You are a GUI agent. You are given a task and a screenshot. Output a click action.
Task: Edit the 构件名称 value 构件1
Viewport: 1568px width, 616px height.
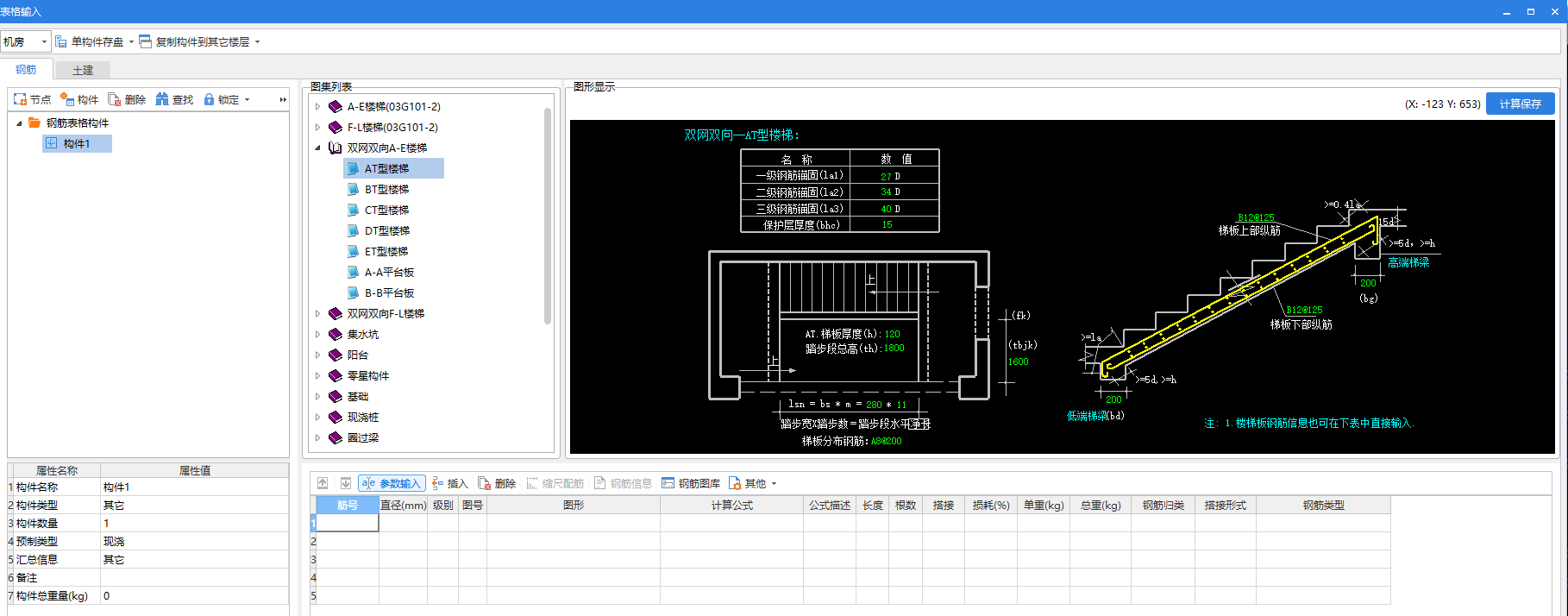(194, 487)
